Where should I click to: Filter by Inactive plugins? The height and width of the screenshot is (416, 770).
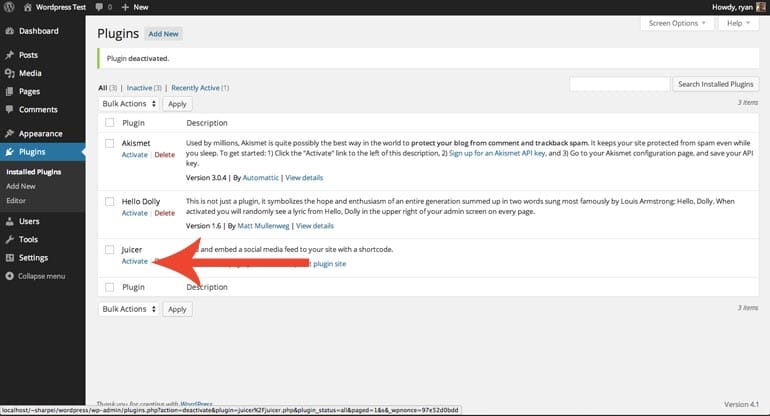click(139, 88)
